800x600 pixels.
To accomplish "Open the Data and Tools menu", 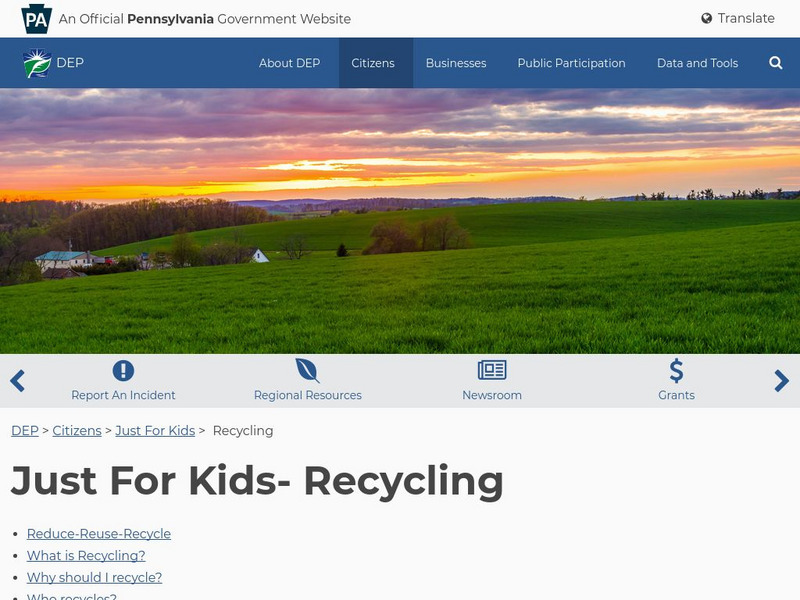I will (697, 63).
